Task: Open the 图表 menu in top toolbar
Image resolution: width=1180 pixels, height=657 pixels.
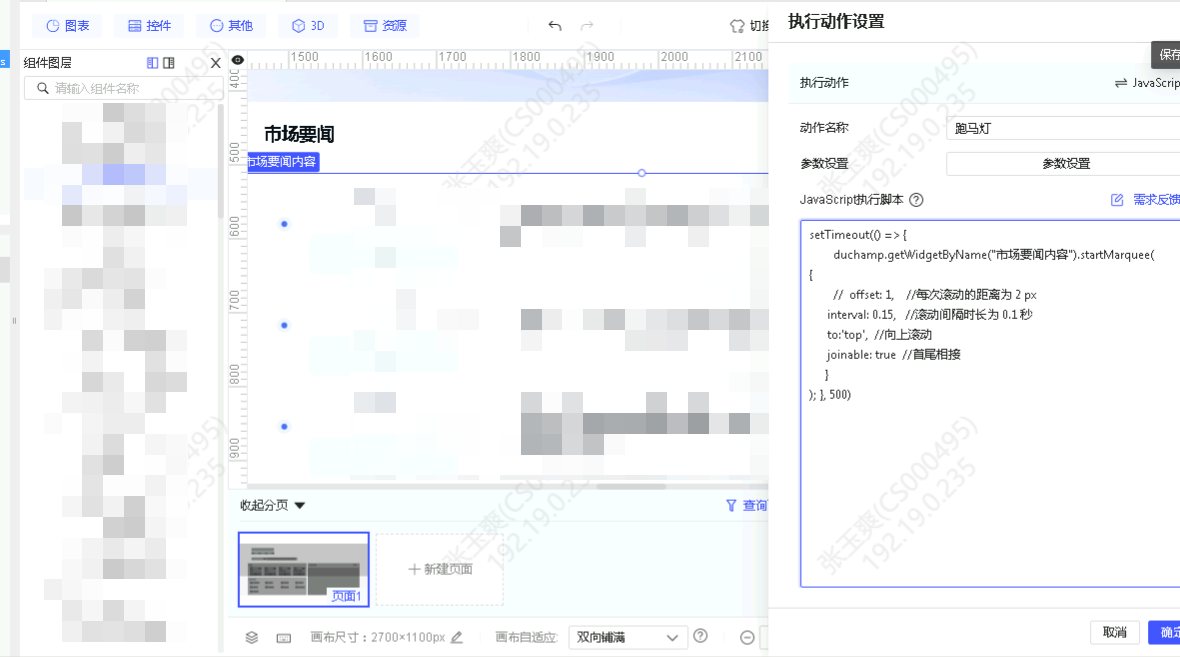Action: 67,26
